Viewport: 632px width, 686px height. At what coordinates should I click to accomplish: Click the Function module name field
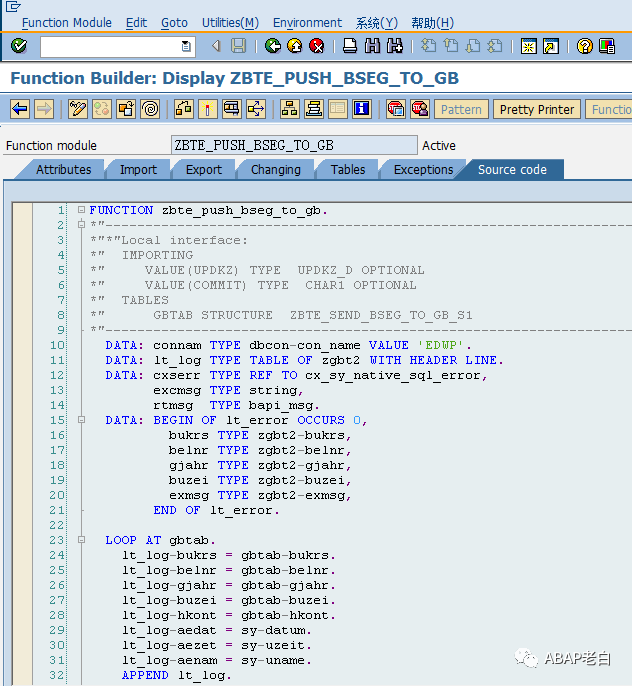tap(294, 145)
